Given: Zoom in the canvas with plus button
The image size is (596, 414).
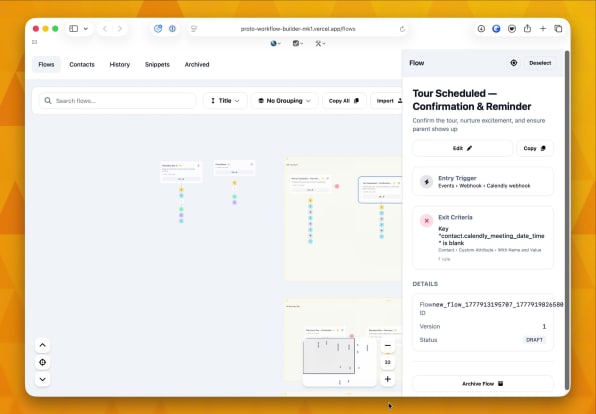Looking at the screenshot, I should pyautogui.click(x=388, y=379).
